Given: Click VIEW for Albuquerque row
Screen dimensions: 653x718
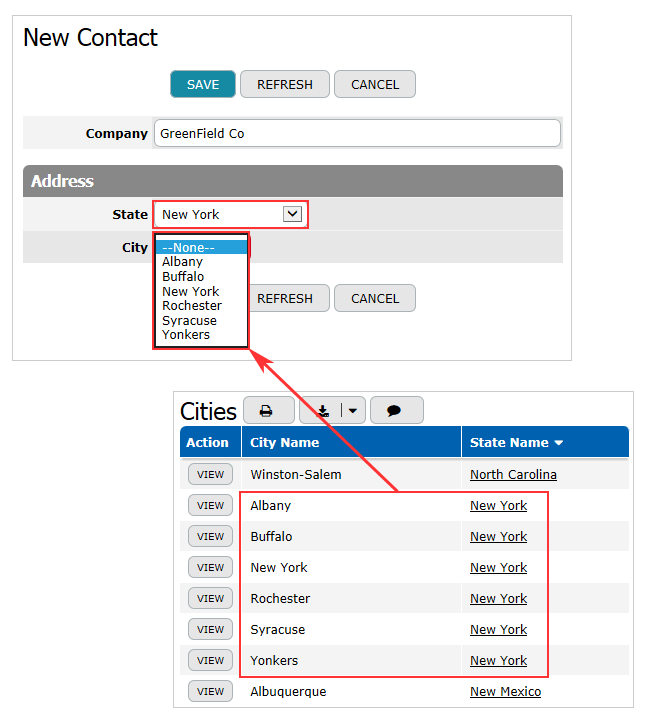Looking at the screenshot, I should point(210,691).
